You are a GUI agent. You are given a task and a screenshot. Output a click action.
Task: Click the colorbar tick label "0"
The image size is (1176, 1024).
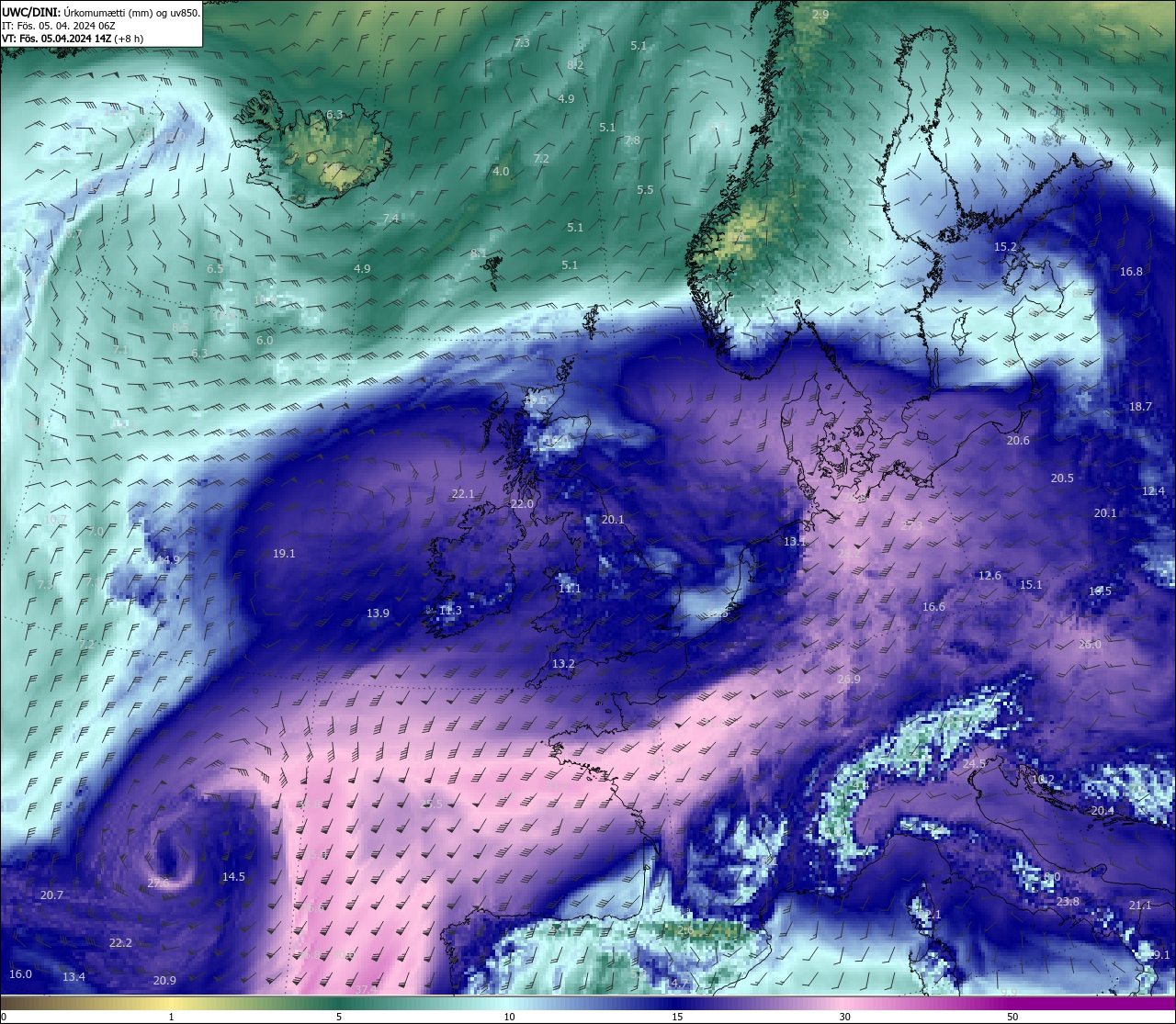point(4,1017)
